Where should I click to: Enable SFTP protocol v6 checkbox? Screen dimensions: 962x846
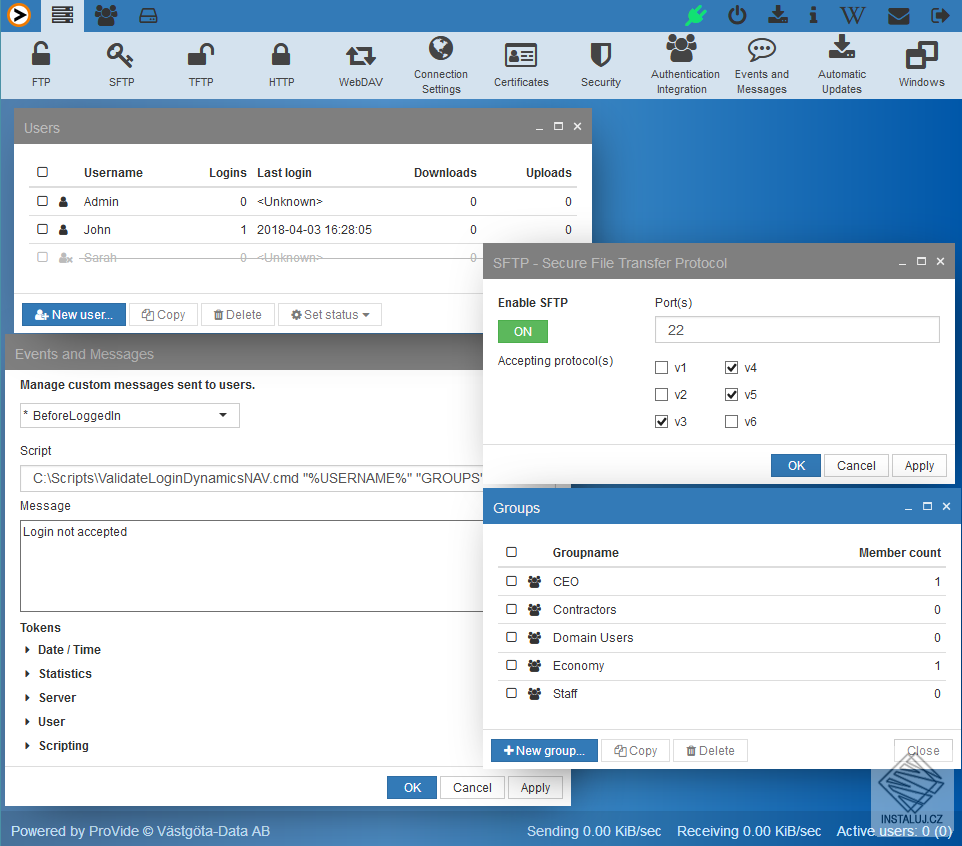click(x=731, y=421)
